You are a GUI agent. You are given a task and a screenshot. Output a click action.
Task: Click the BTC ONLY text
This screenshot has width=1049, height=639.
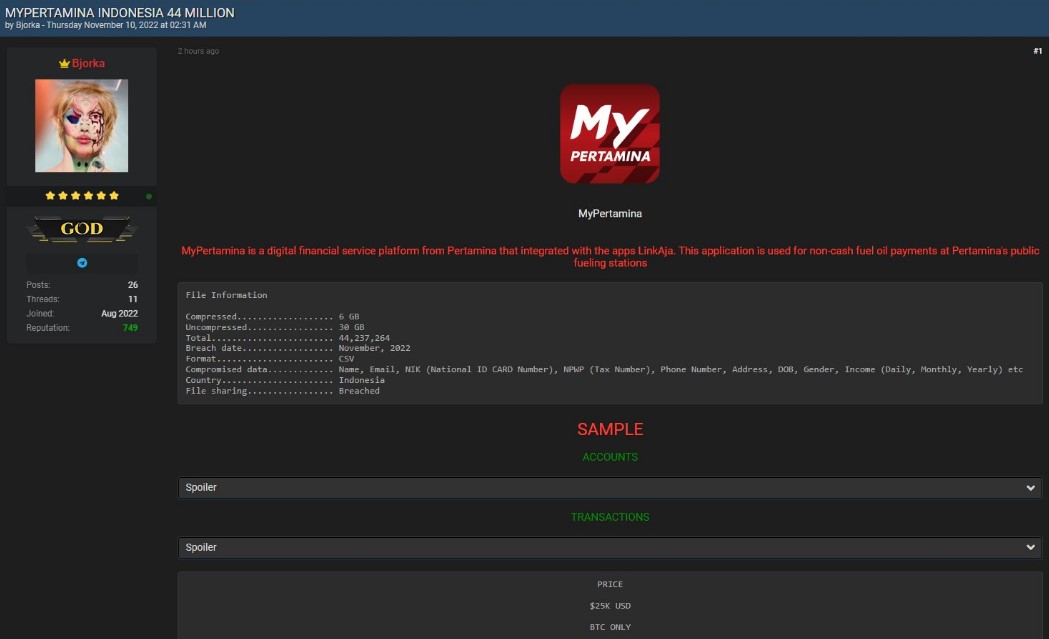coord(610,627)
